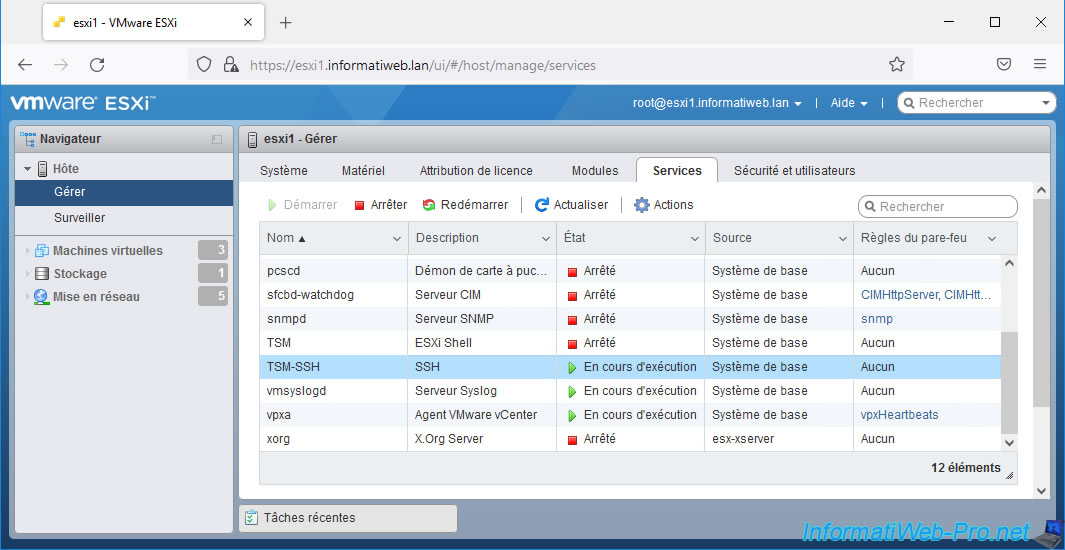
Task: Select Surveiller in the navigator
Action: pyautogui.click(x=79, y=218)
